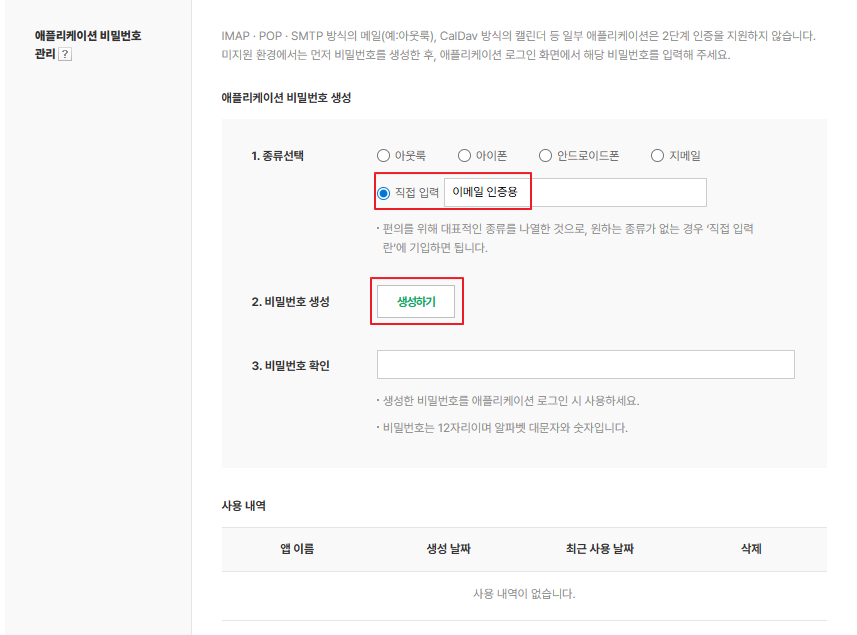Click the 생성 날짜 column header
Image resolution: width=857 pixels, height=635 pixels.
point(448,549)
